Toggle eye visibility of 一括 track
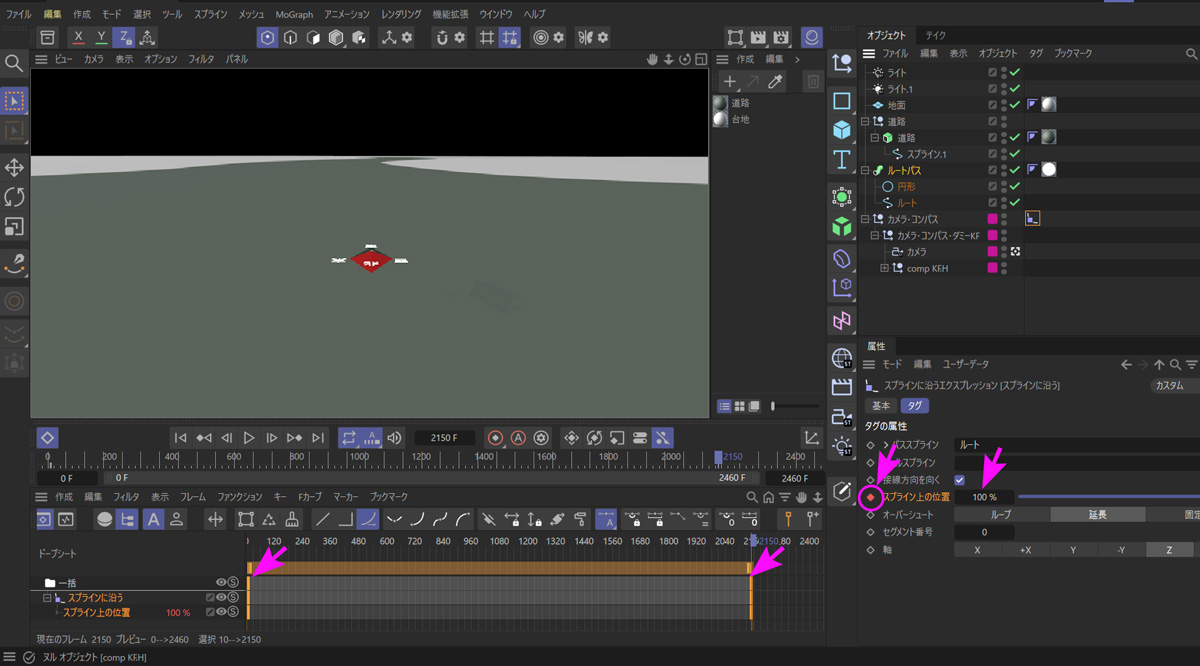Screen dimensions: 1200x666 click(221, 582)
